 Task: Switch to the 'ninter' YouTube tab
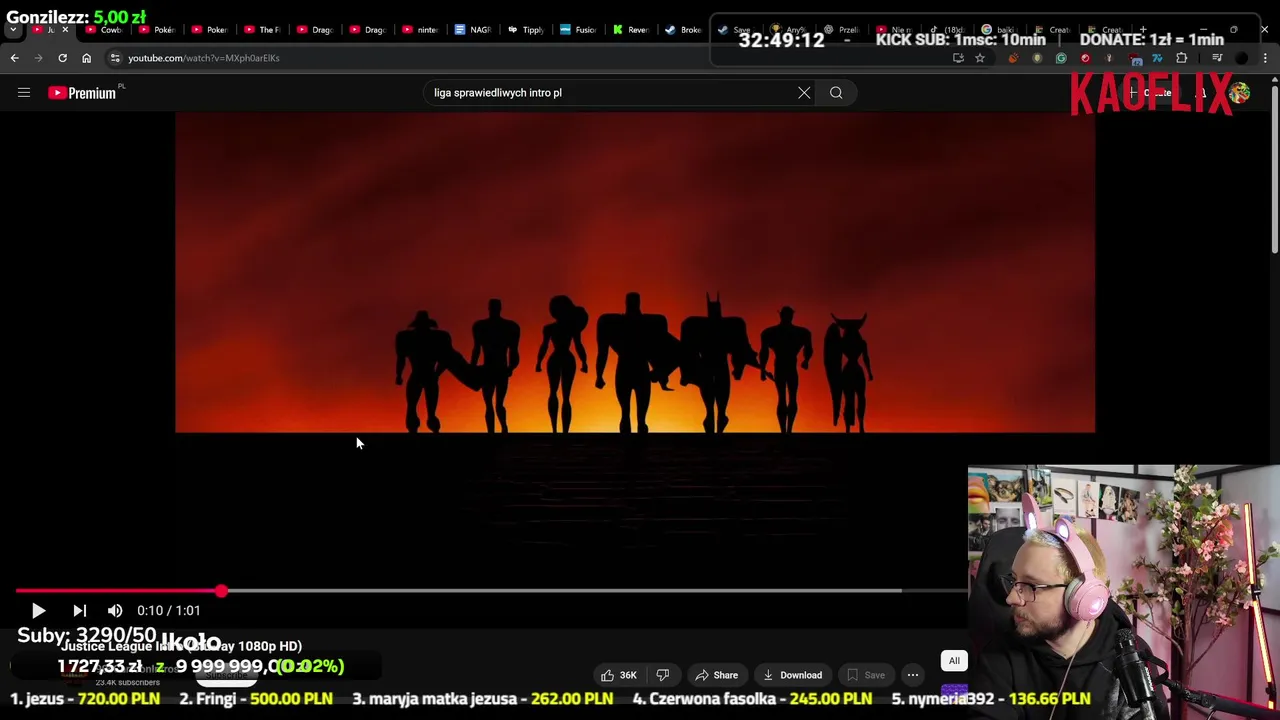420,29
